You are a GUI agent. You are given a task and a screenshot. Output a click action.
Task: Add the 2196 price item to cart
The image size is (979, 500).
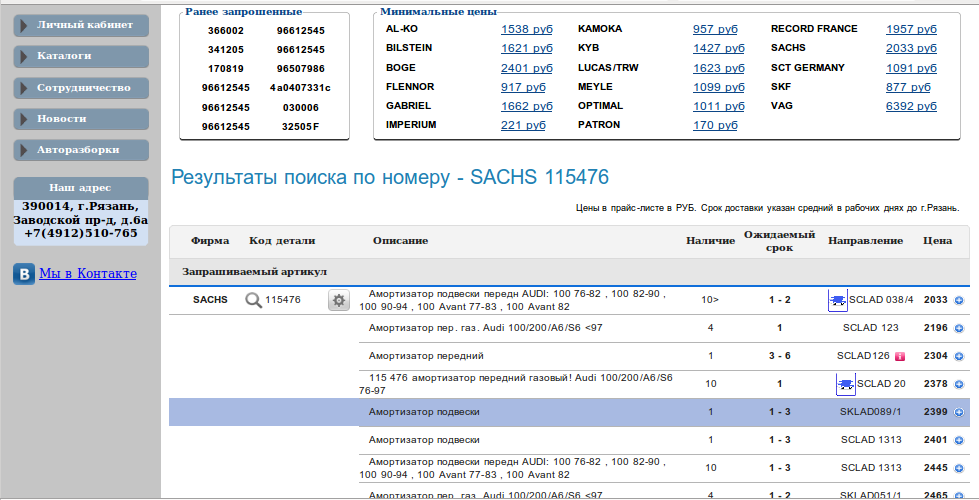(959, 328)
